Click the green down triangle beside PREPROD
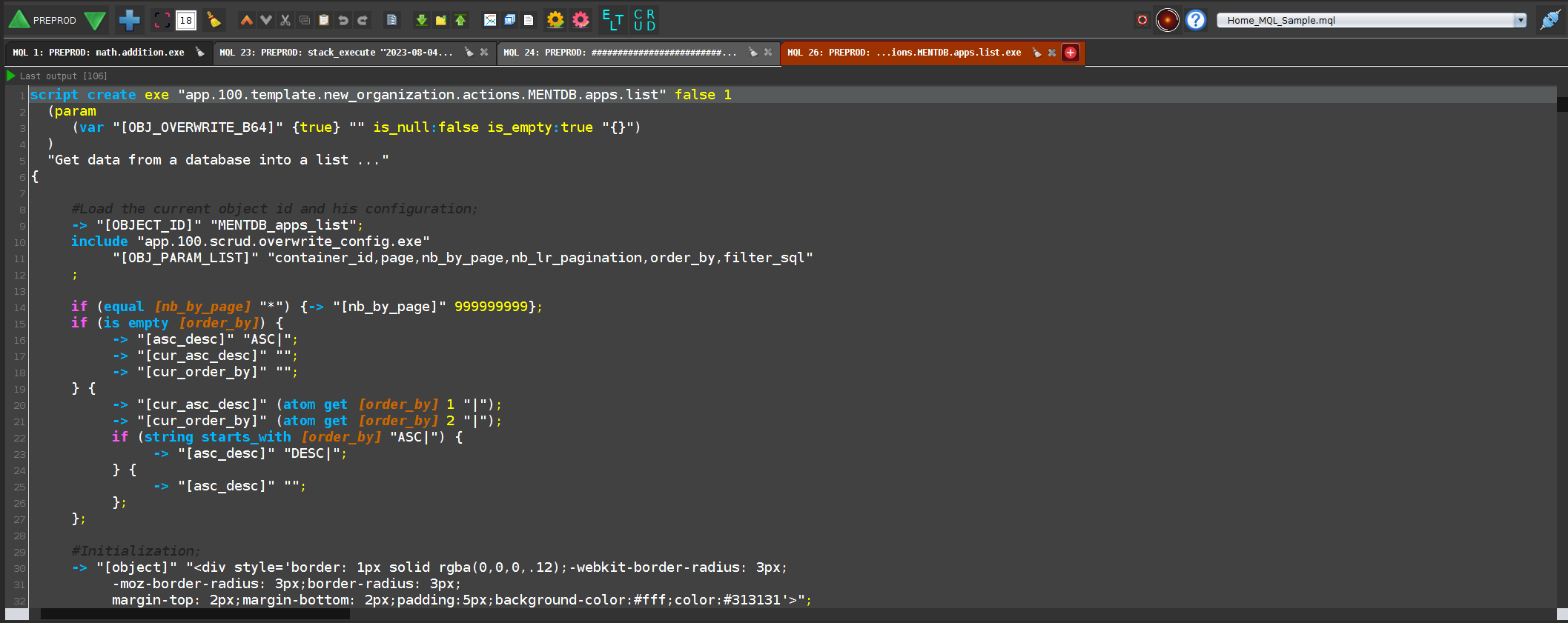 95,20
